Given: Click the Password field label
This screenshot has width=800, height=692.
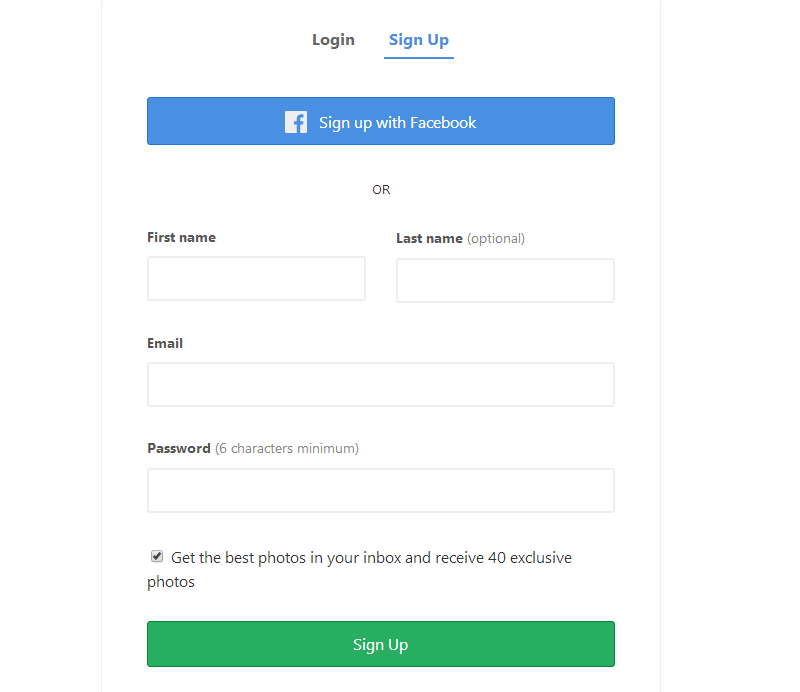Looking at the screenshot, I should coord(179,449).
